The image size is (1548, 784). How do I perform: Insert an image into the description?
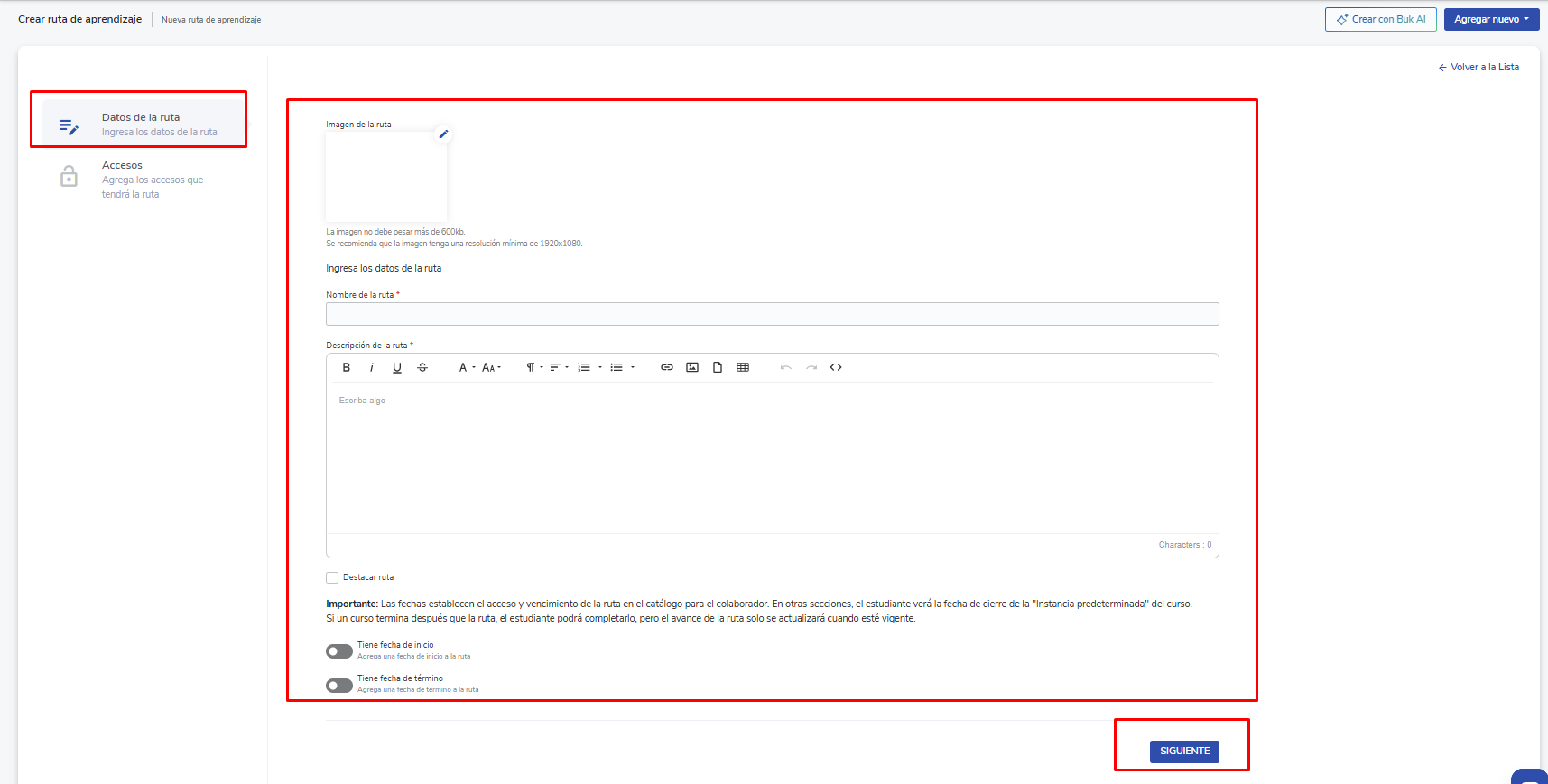[x=691, y=367]
